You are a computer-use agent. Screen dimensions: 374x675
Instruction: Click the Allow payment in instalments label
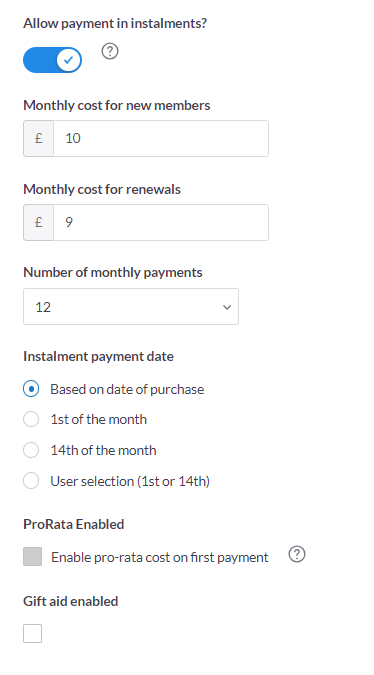(x=115, y=23)
